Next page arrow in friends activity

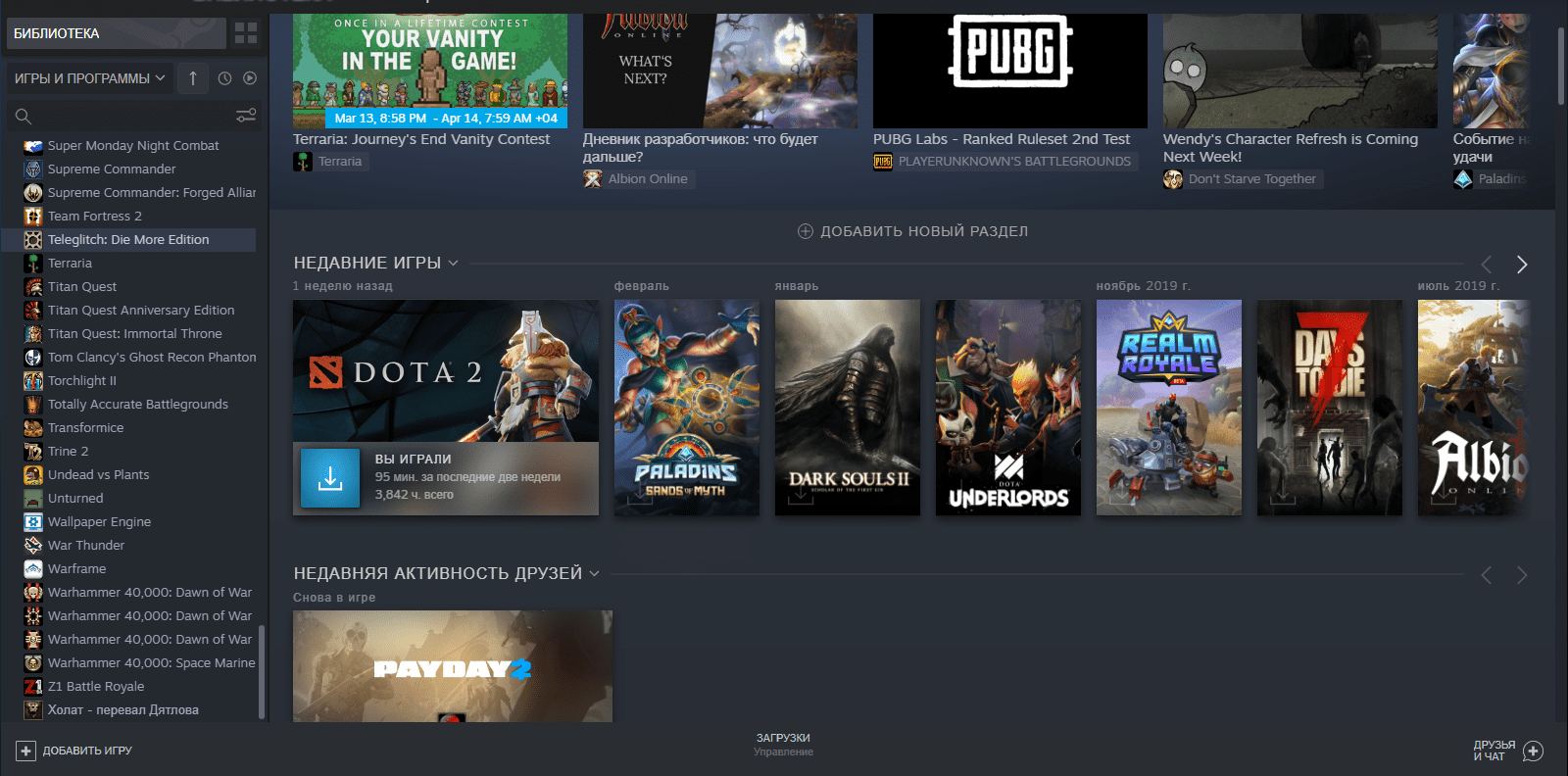pos(1522,575)
